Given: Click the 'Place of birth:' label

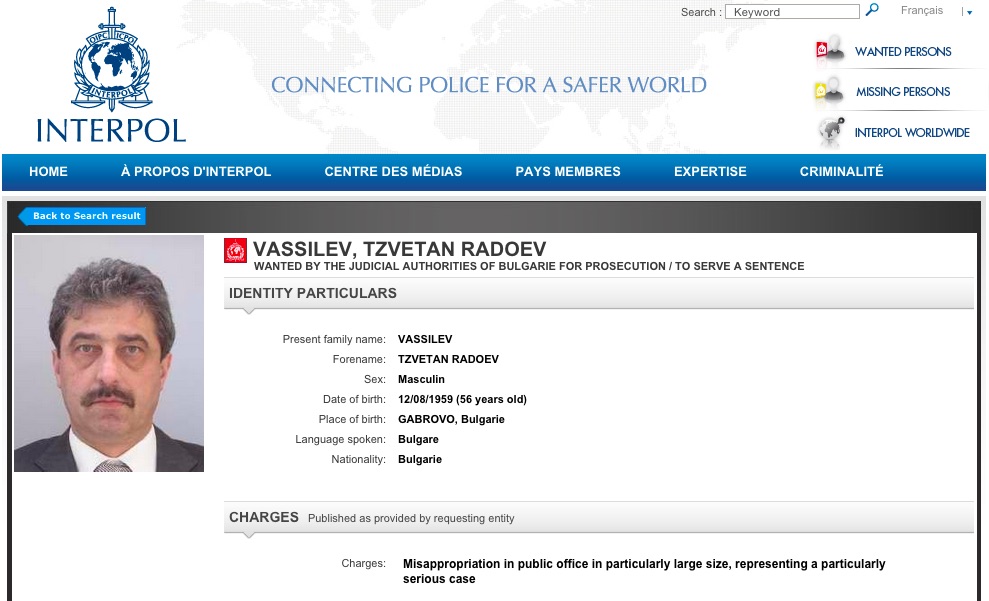Looking at the screenshot, I should (352, 419).
